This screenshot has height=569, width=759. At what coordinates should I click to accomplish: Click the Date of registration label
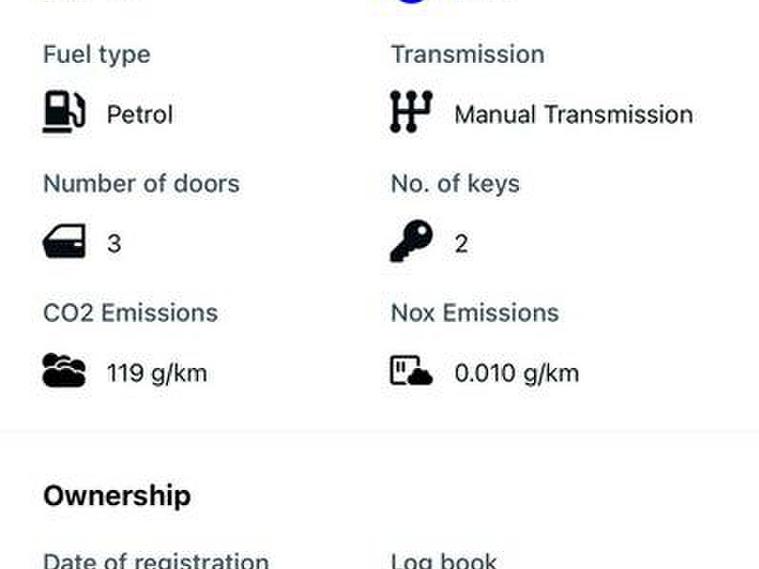(x=156, y=560)
